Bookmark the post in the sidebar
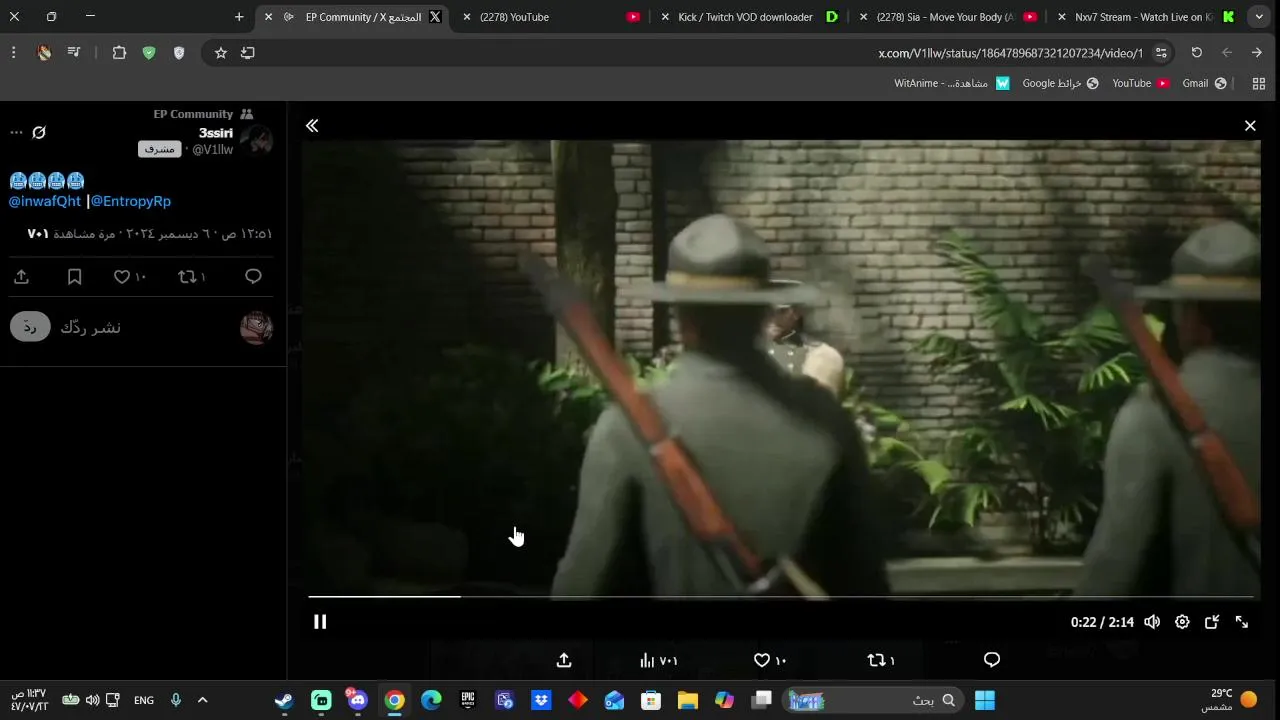 point(74,277)
